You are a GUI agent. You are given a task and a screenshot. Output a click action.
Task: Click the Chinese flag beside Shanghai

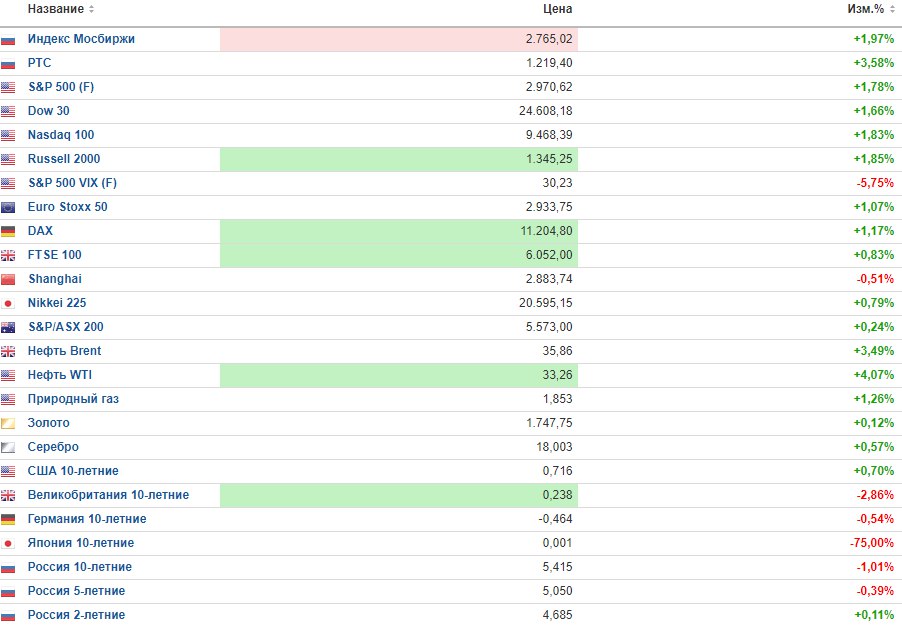coord(8,279)
